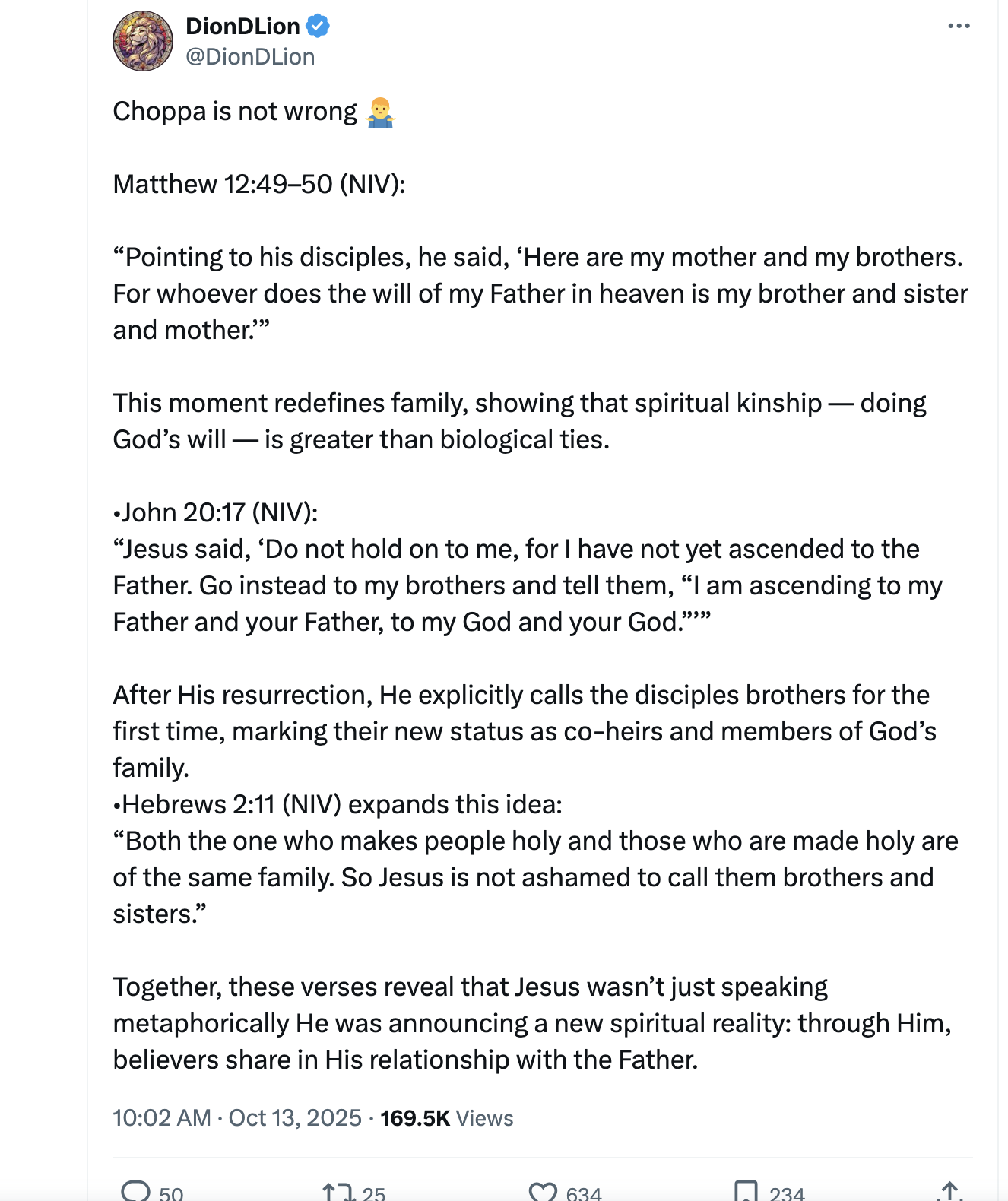Click the repost arrows icon

coord(338,1192)
